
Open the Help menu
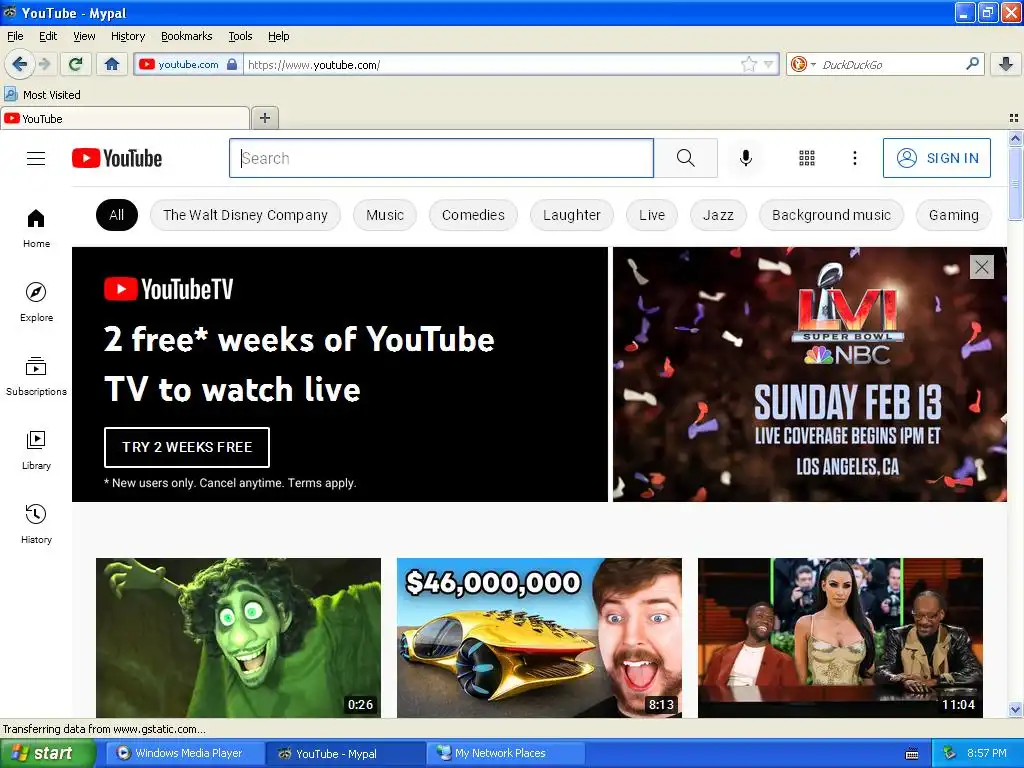[278, 36]
